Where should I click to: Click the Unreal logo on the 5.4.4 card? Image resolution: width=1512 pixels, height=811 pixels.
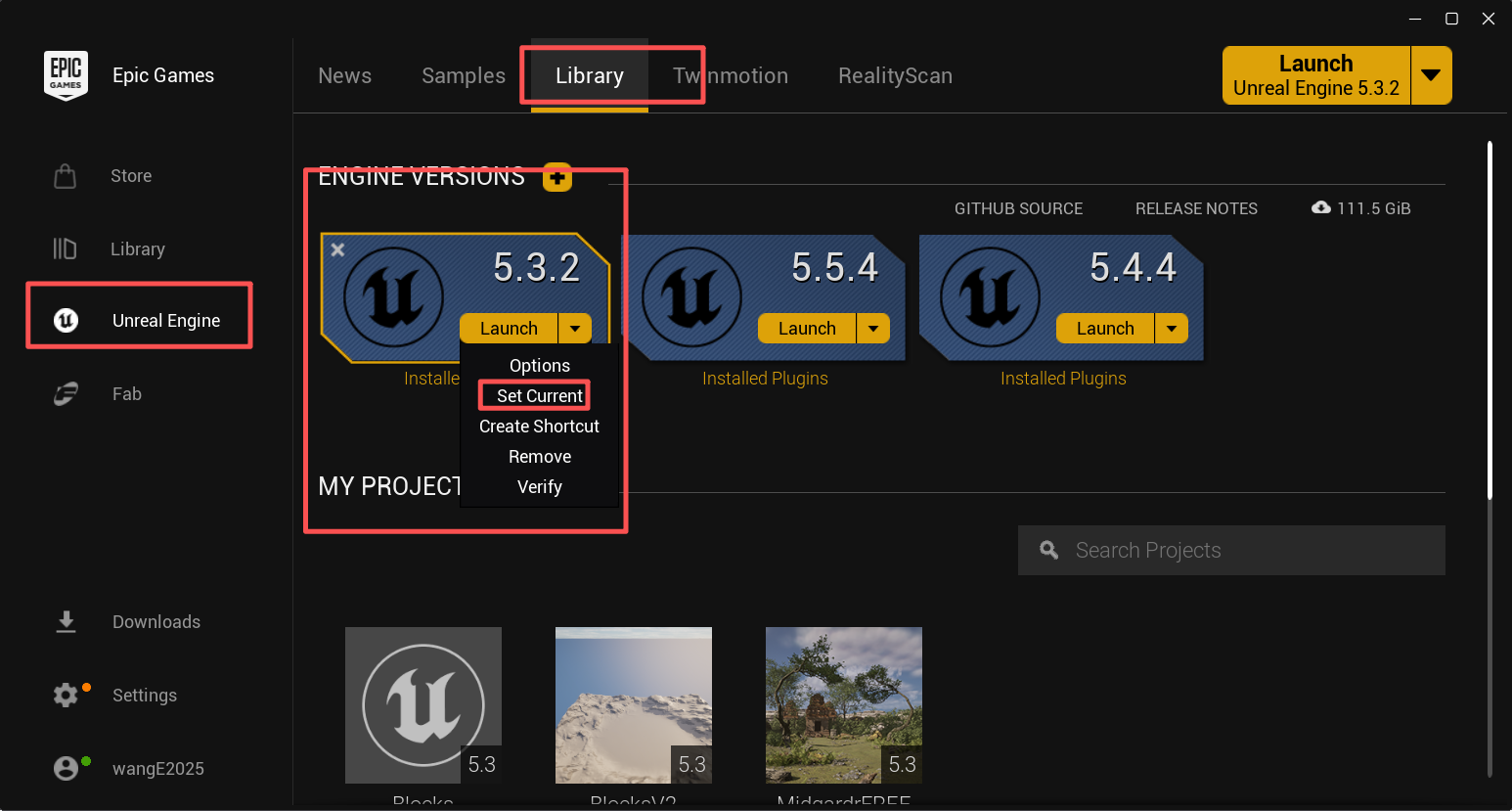991,296
